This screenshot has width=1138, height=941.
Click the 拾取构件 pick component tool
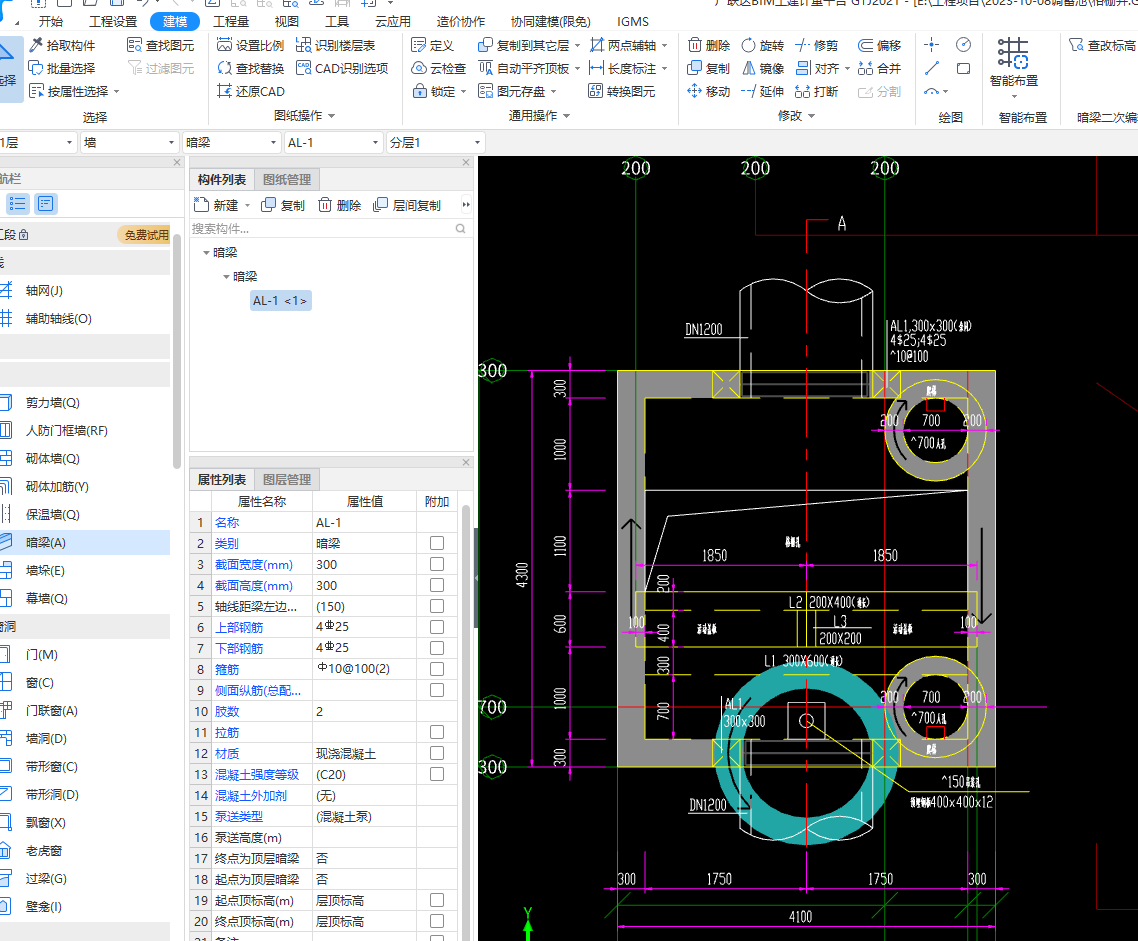(x=62, y=45)
